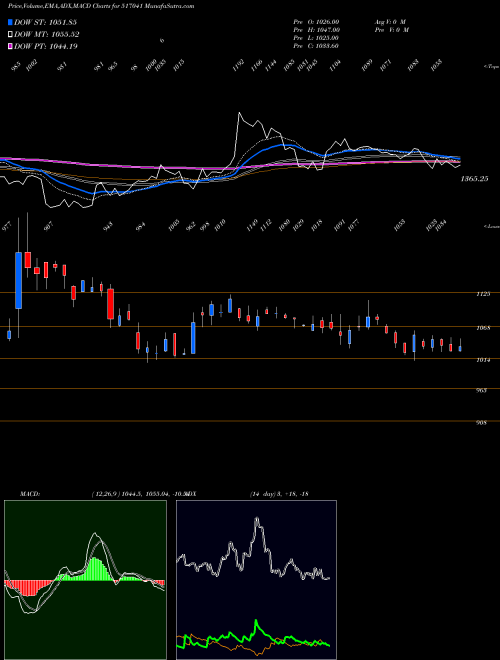
Task: Click the tall blue candlestick at chart start
Action: click(19, 280)
